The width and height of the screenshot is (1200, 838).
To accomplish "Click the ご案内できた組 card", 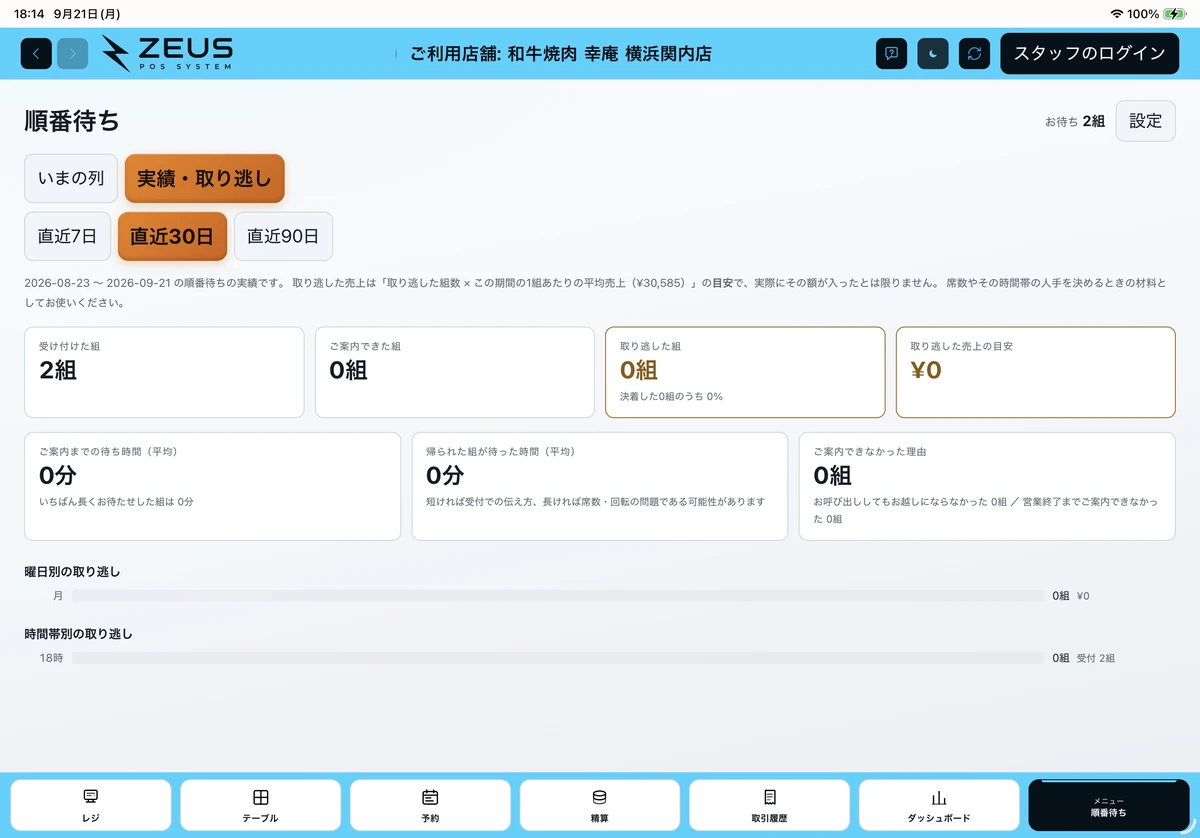I will pos(455,372).
